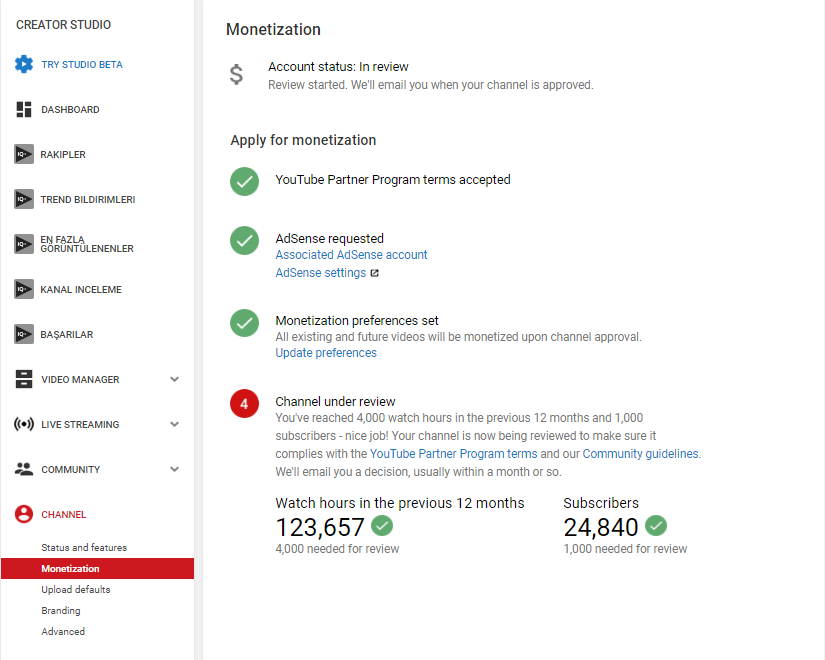
Task: Select COMMUNITY label
Action: 71,469
